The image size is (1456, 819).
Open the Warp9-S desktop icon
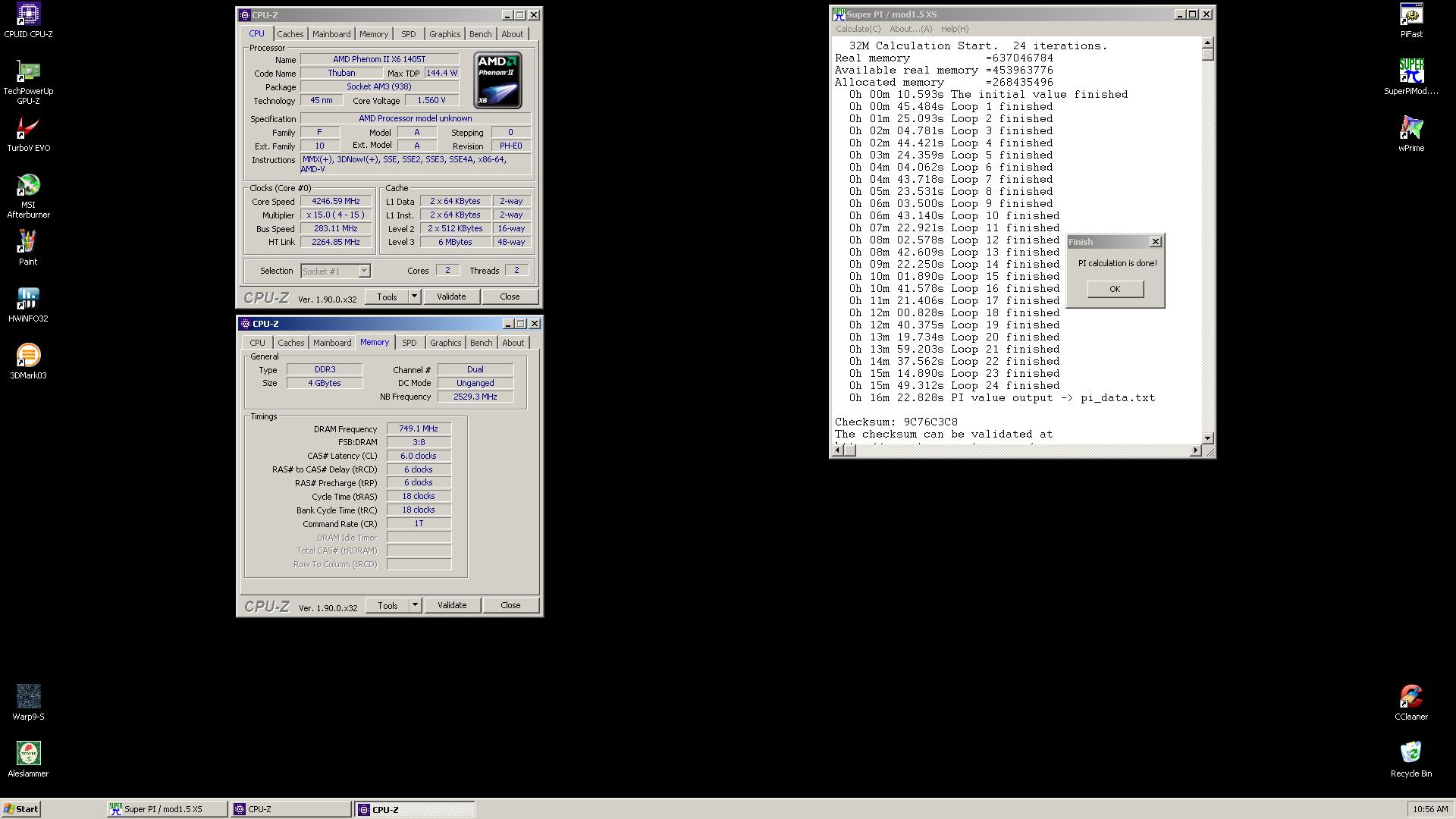28,703
